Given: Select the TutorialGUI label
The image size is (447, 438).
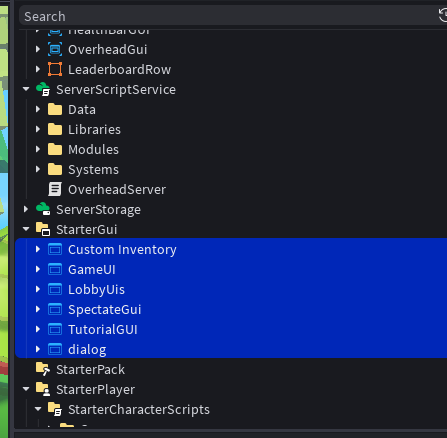Looking at the screenshot, I should [x=103, y=330].
